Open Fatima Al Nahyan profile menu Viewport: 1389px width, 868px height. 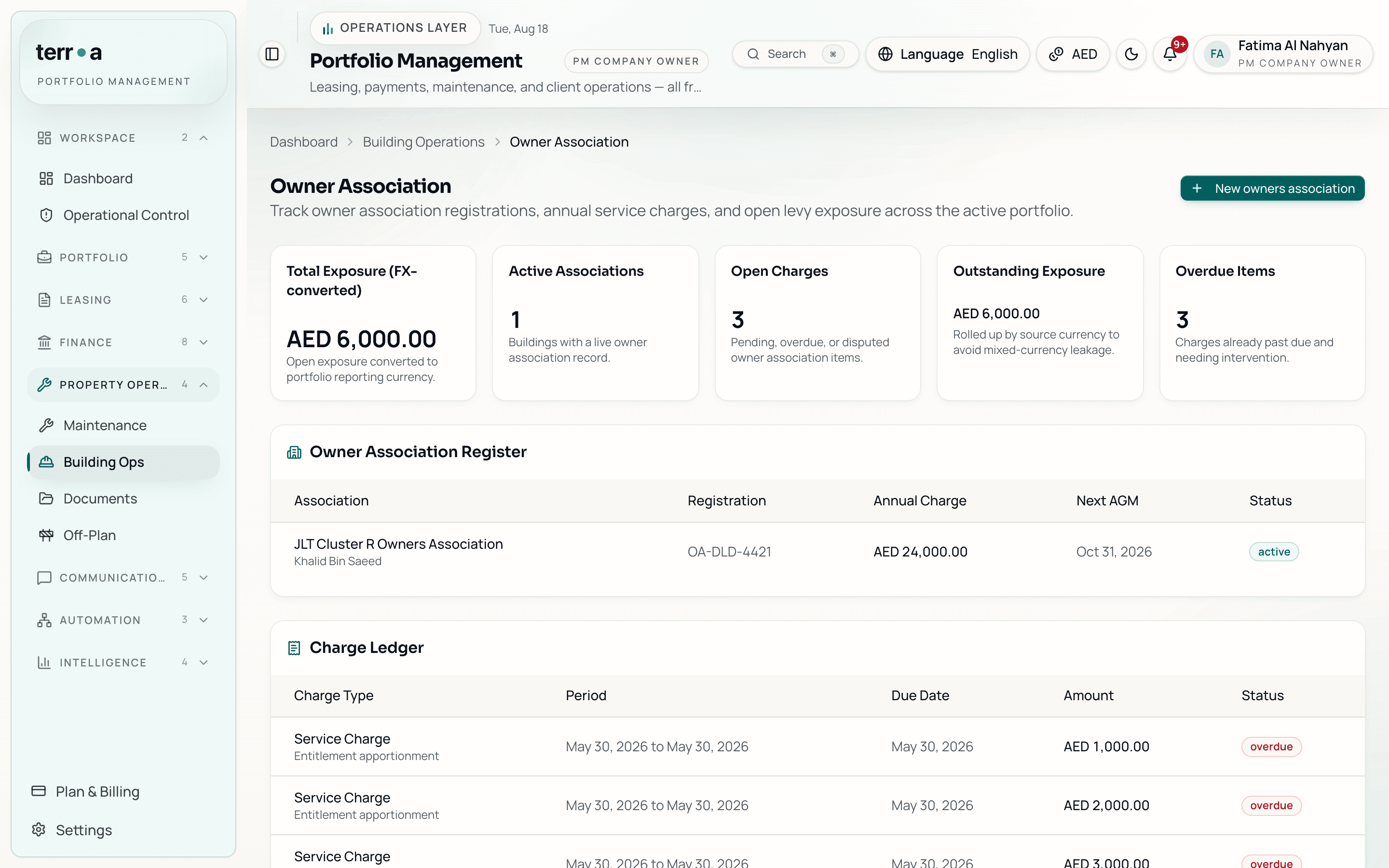click(1283, 54)
